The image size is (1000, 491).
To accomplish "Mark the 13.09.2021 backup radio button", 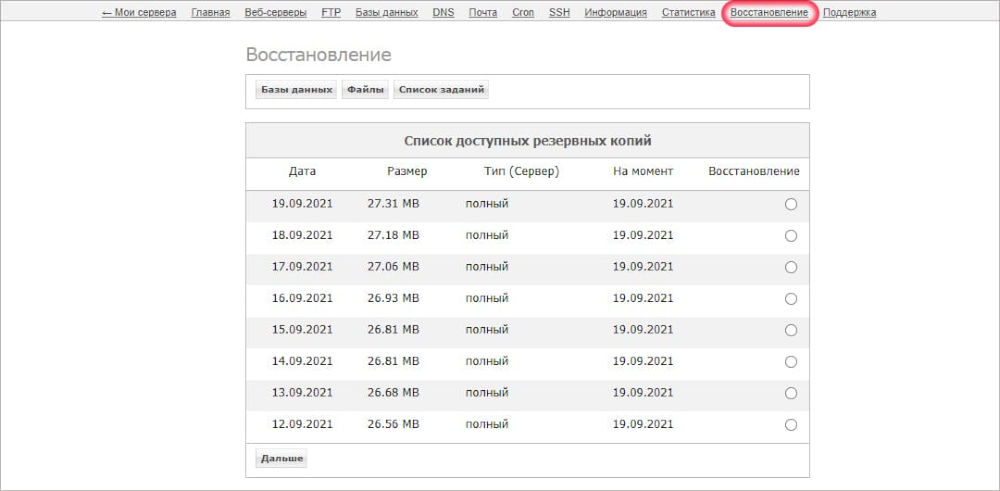I will tap(791, 393).
